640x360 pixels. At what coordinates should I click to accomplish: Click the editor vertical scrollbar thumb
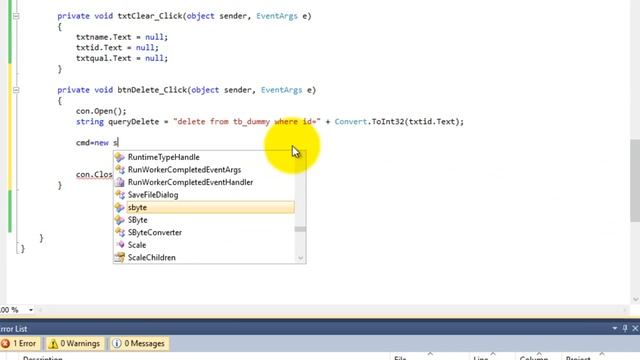[x=635, y=180]
